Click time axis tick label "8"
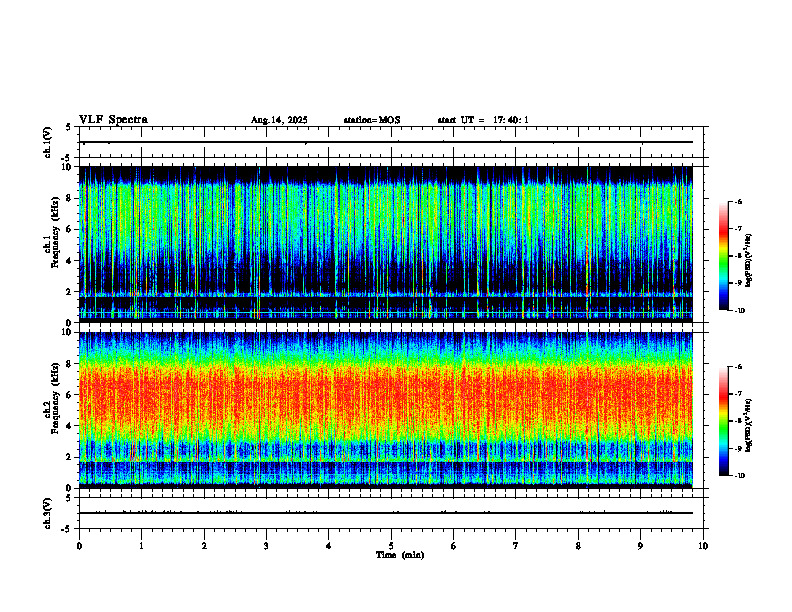This screenshot has width=792, height=612. [x=578, y=546]
